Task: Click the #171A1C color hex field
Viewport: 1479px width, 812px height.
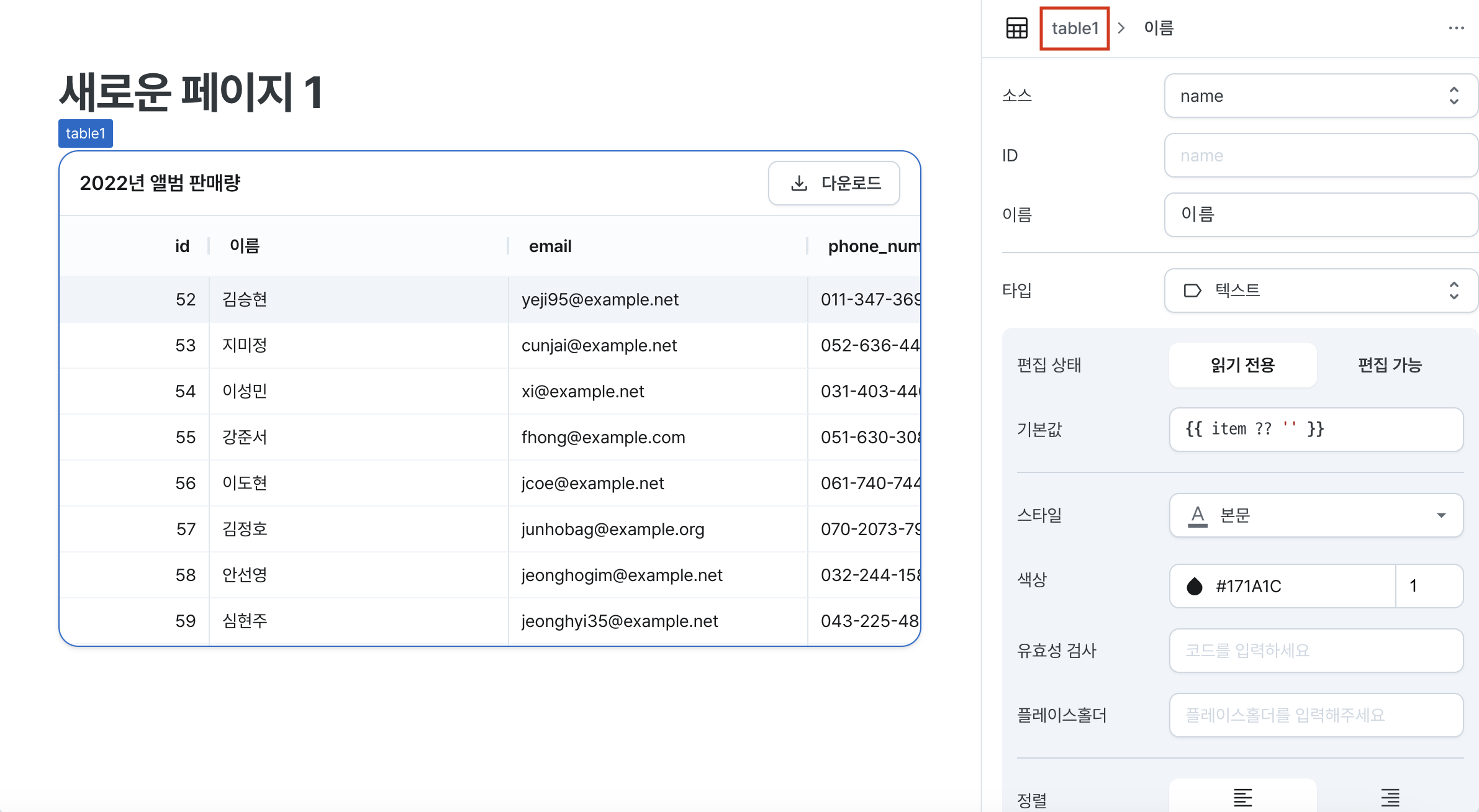Action: pyautogui.click(x=1282, y=586)
